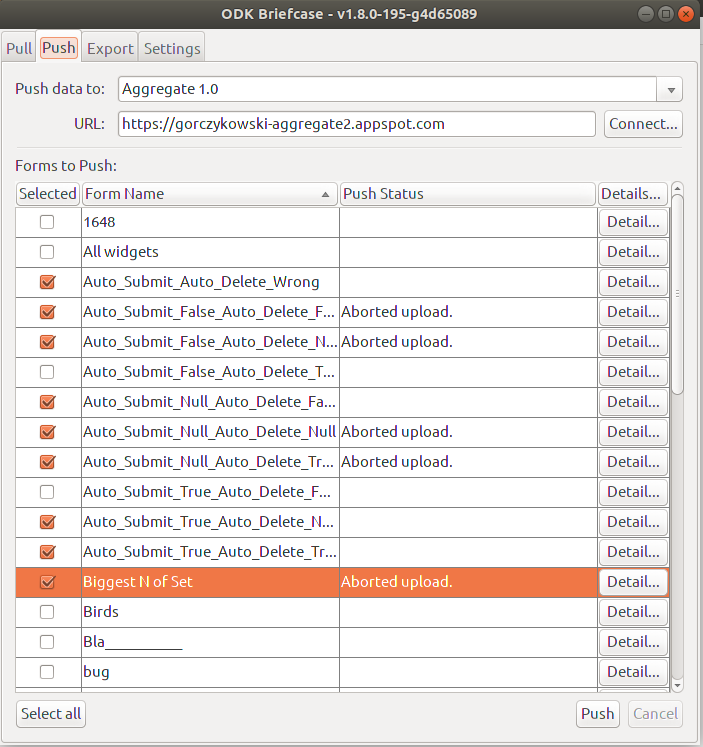Open the Export tab
Viewport: 703px width, 747px height.
(x=110, y=48)
